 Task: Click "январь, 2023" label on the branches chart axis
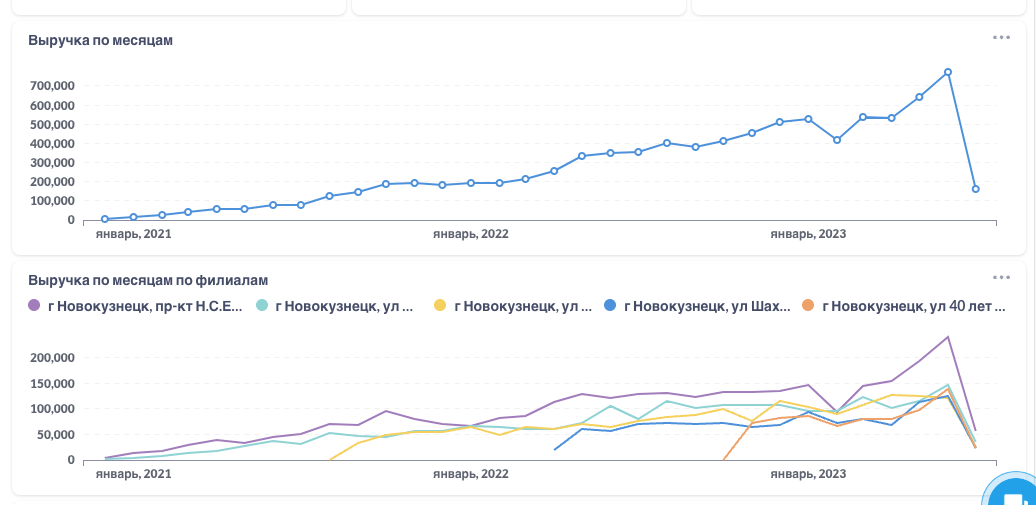[x=808, y=474]
